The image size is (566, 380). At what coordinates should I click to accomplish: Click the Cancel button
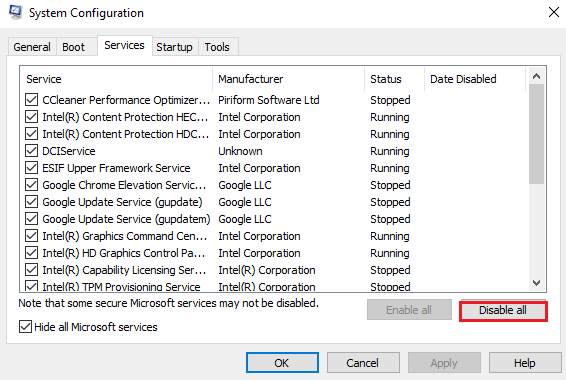tap(363, 363)
